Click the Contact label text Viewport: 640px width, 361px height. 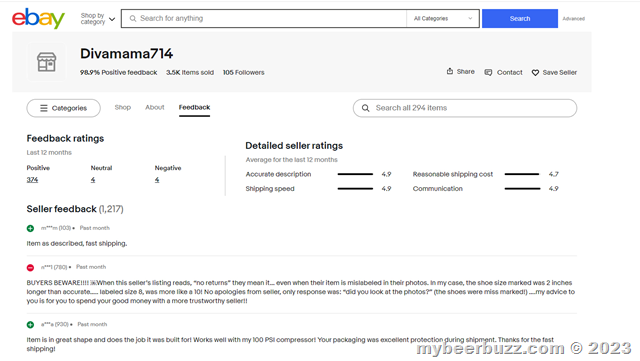pyautogui.click(x=510, y=73)
